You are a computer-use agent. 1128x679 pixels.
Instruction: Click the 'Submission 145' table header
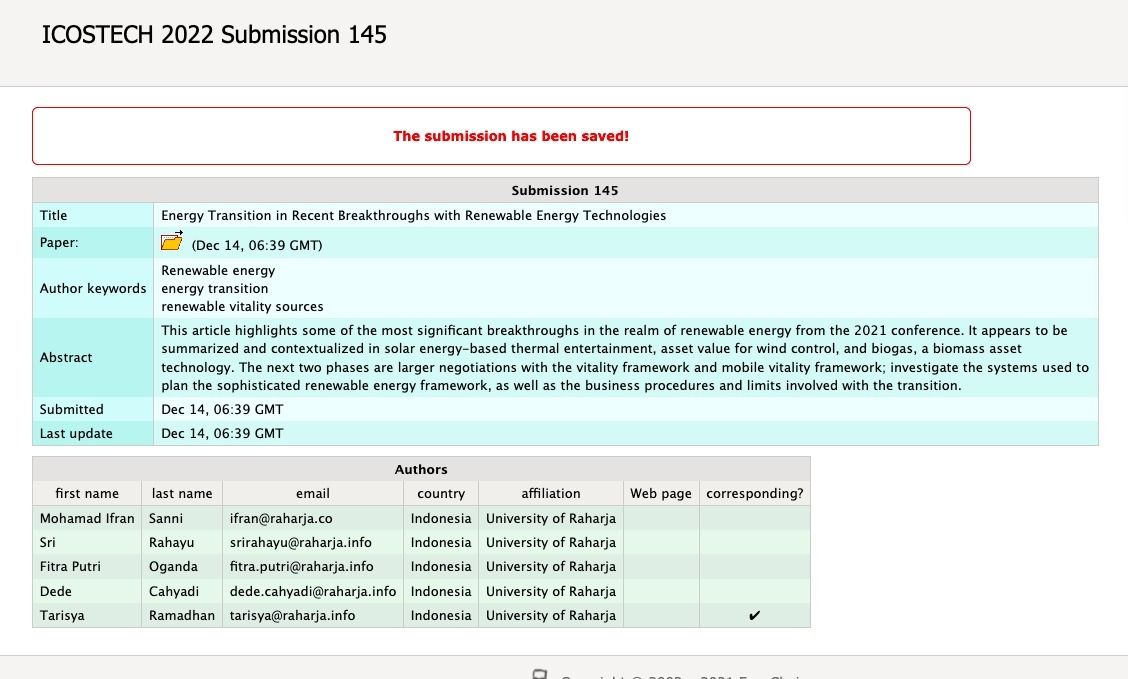click(x=565, y=191)
